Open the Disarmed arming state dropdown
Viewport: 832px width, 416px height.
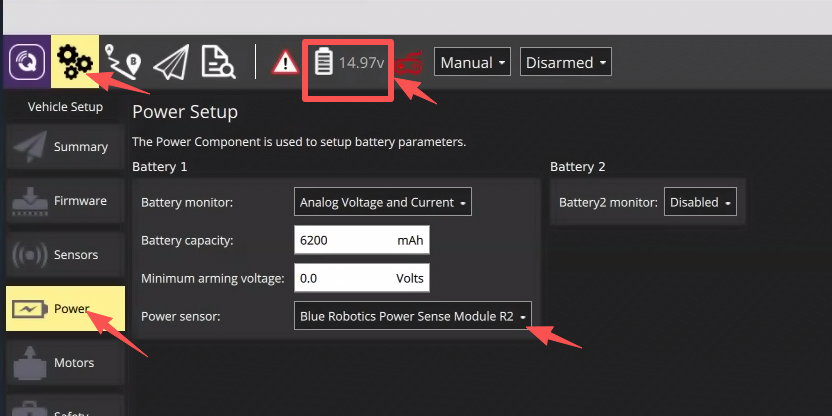(566, 62)
